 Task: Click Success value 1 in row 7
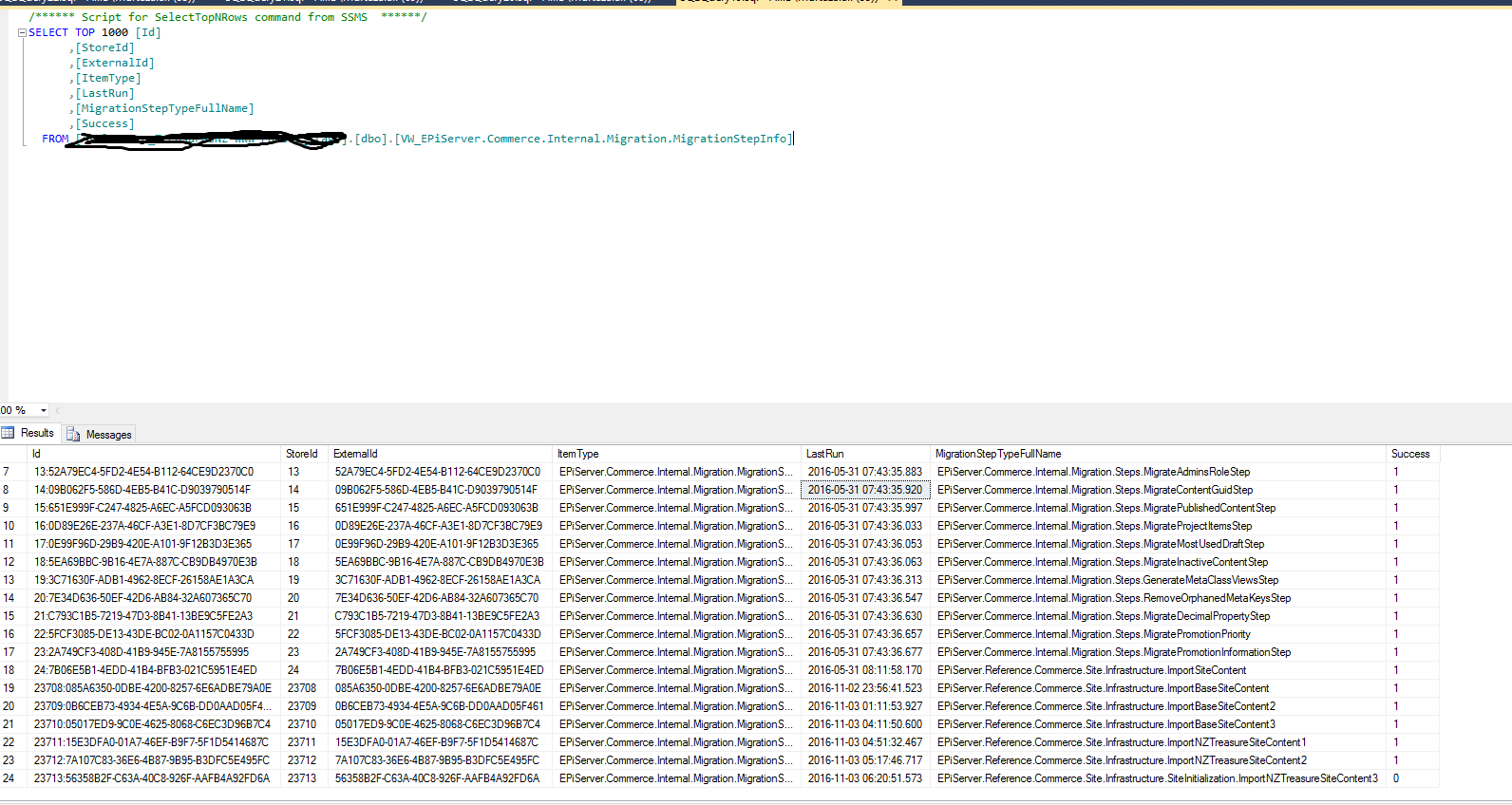click(1413, 472)
